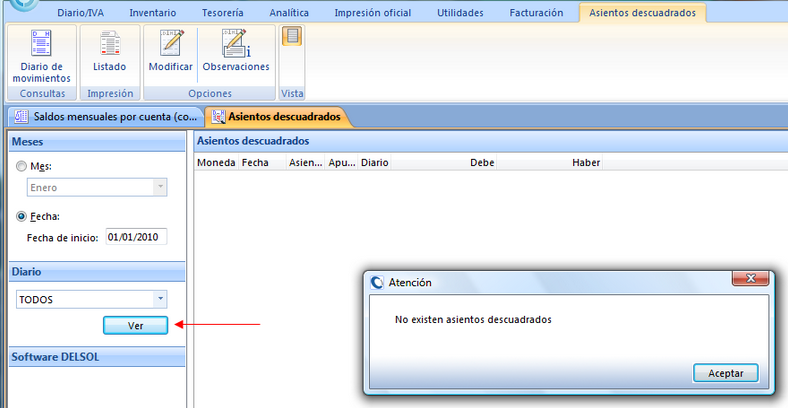Click the Asientos descuadrados document tab icon
The width and height of the screenshot is (788, 408).
point(219,117)
